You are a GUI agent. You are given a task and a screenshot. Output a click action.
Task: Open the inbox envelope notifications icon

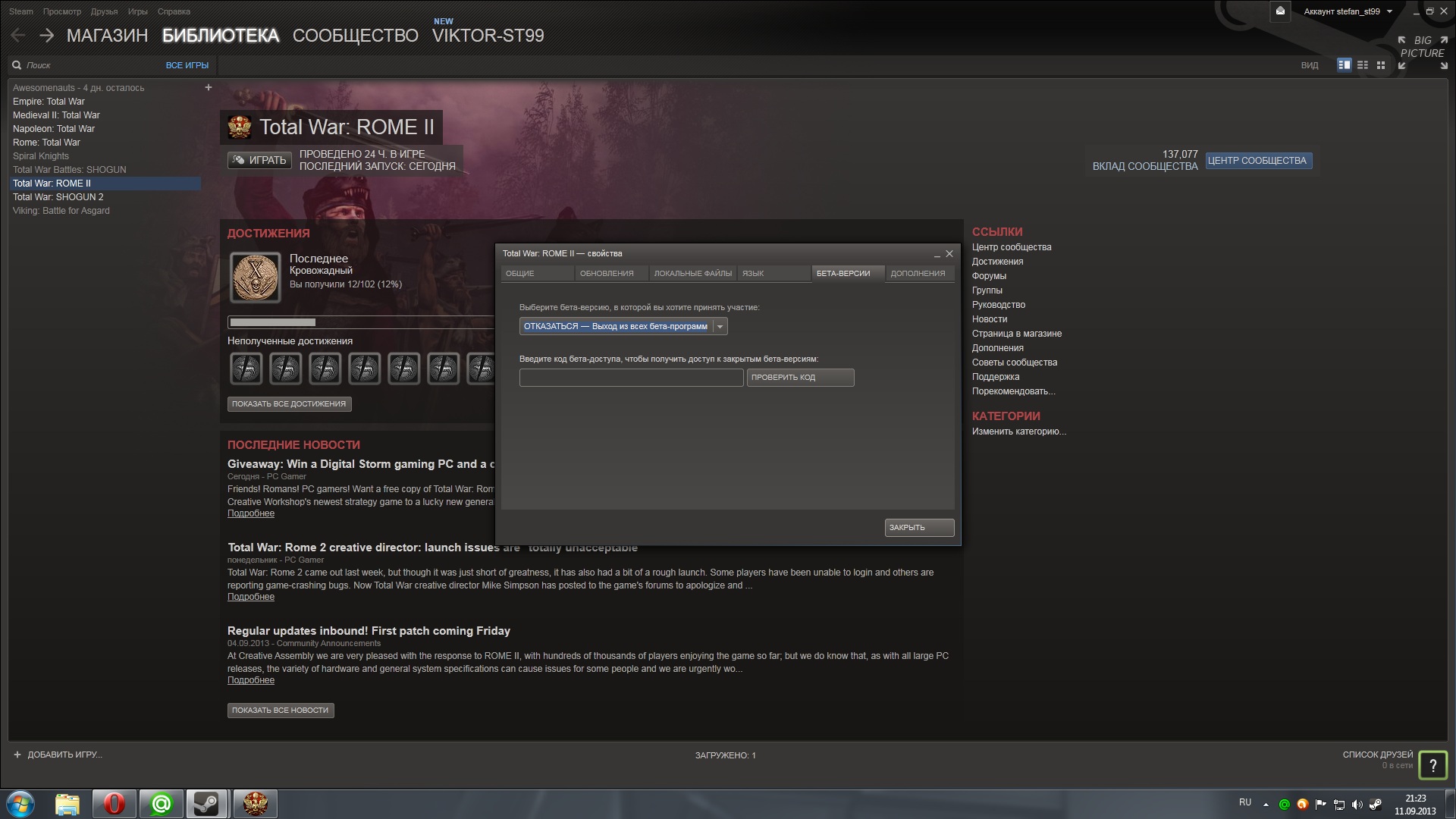1280,11
